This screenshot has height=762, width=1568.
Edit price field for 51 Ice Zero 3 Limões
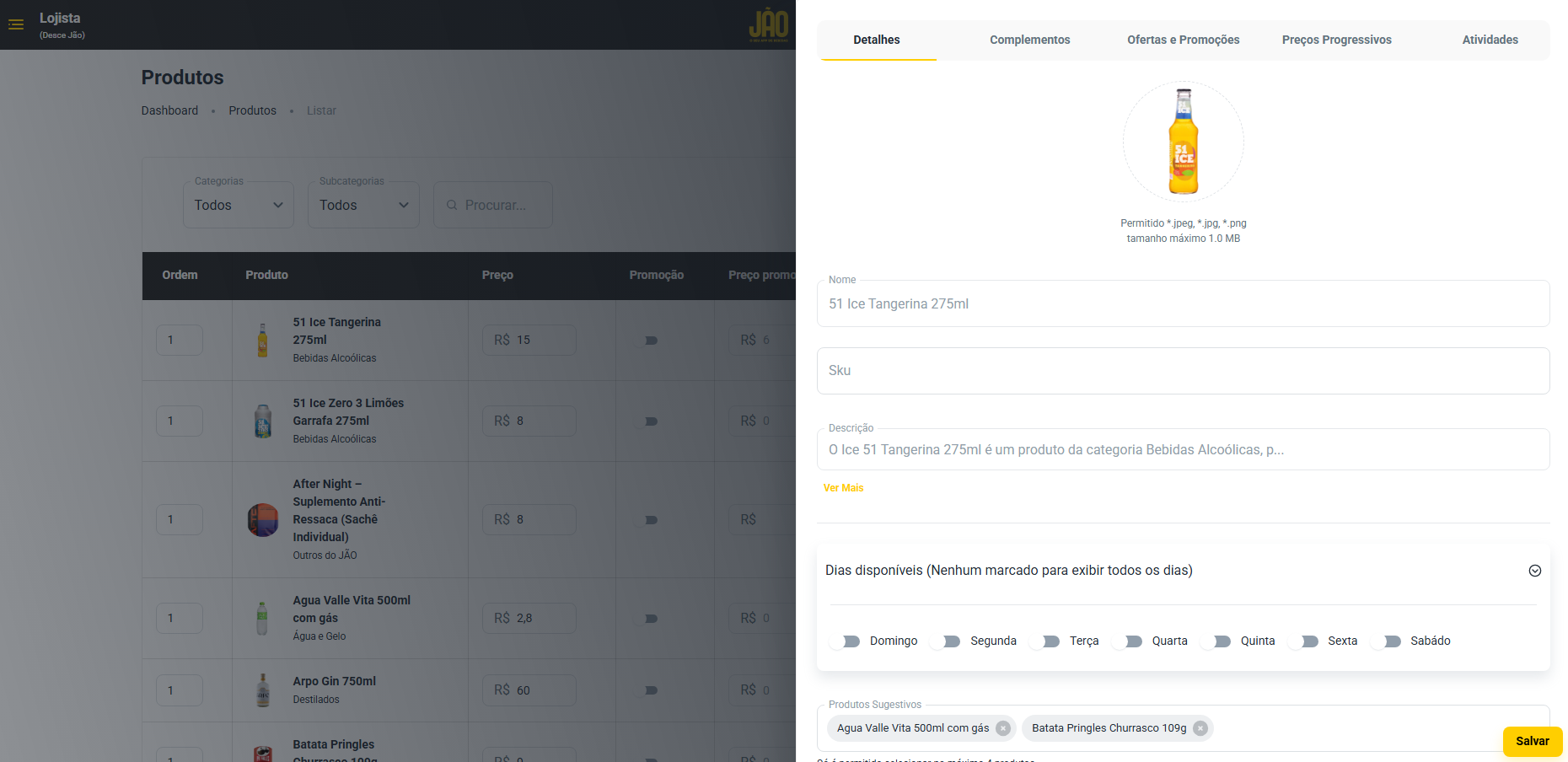[x=529, y=421]
